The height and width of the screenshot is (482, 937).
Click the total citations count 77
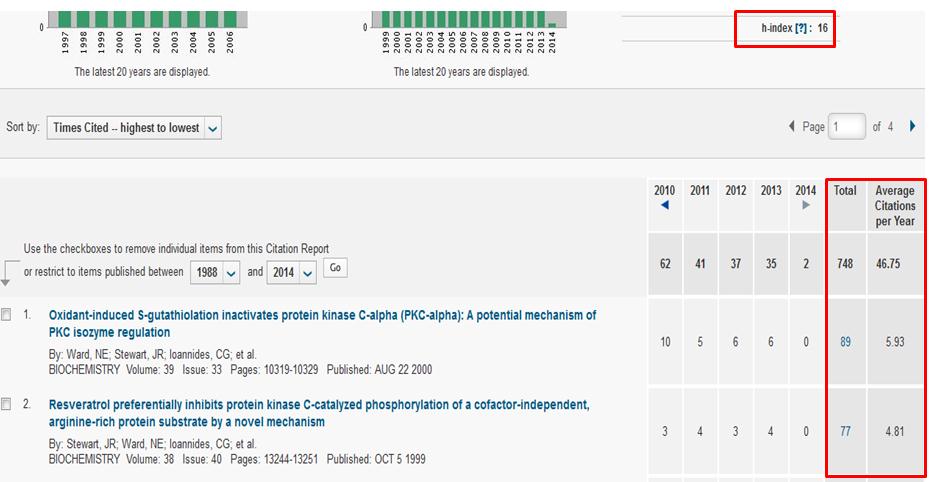(845, 432)
